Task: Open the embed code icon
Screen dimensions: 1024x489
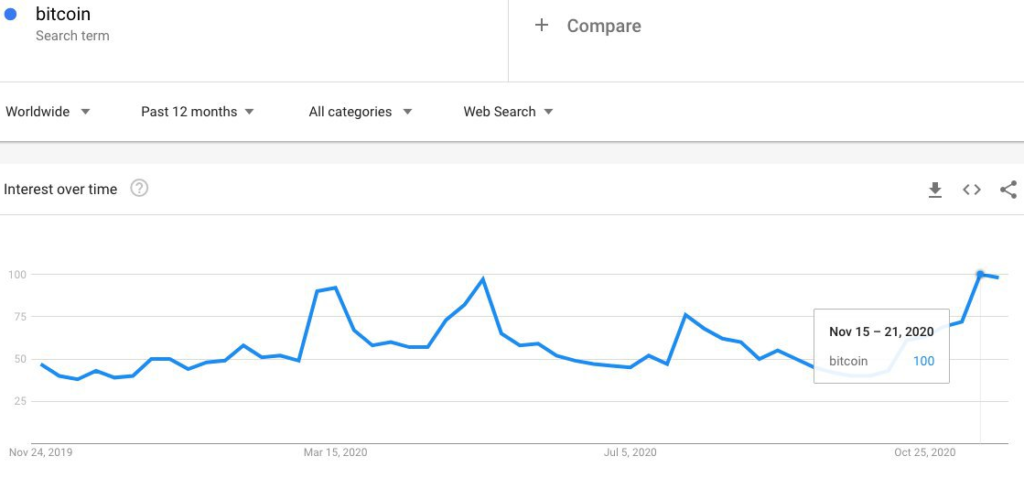Action: [x=972, y=189]
